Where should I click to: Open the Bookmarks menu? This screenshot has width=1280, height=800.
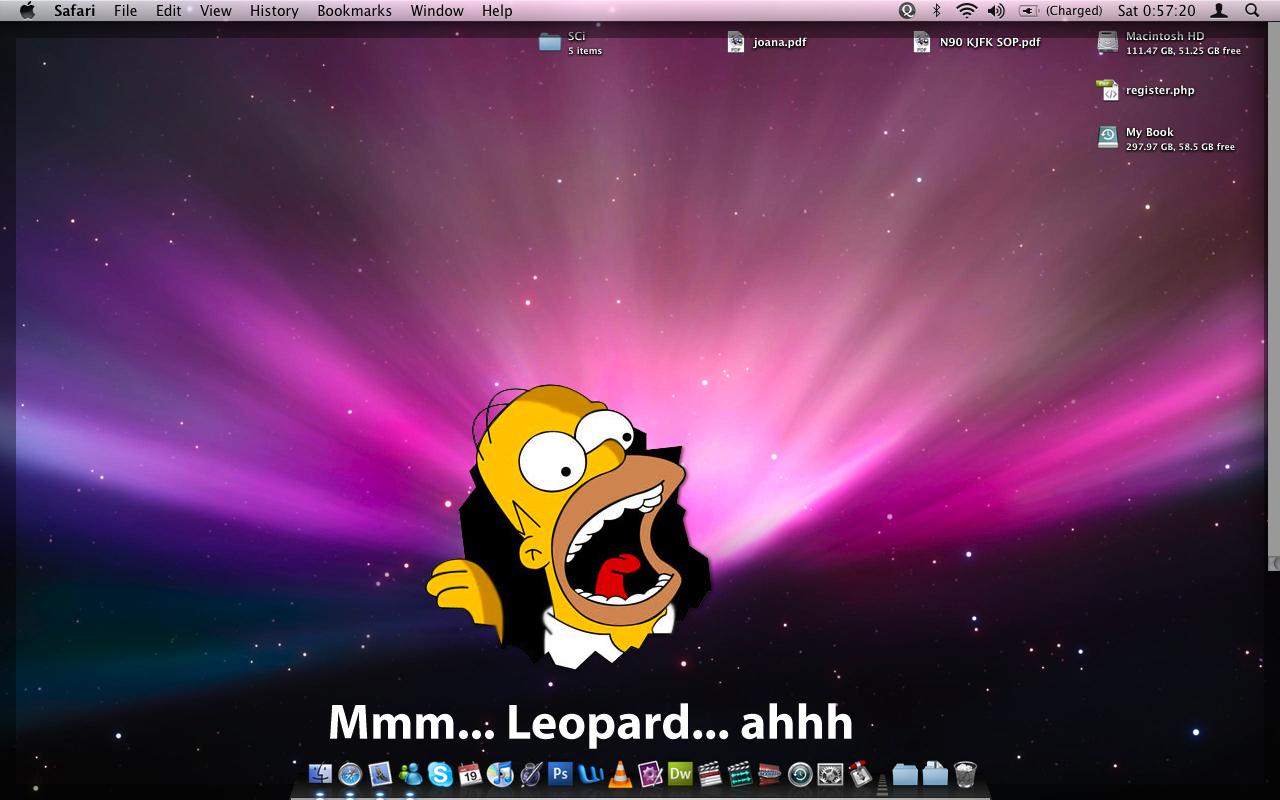[x=354, y=11]
